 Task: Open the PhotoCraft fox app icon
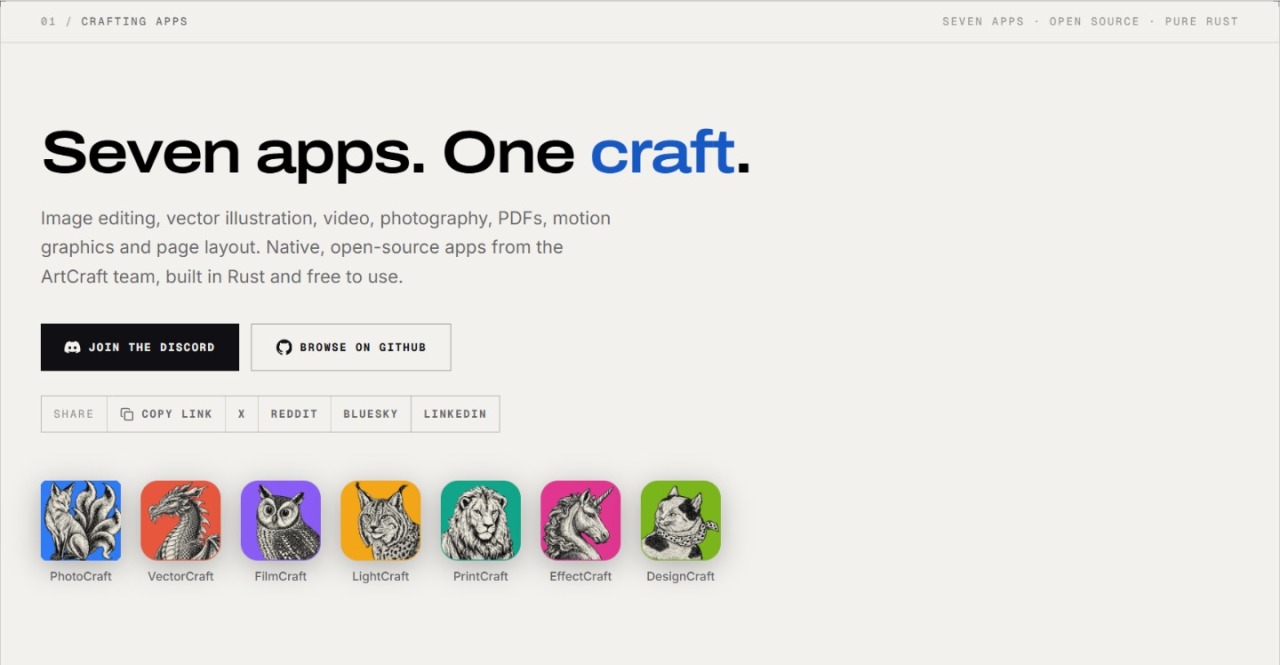[x=81, y=521]
